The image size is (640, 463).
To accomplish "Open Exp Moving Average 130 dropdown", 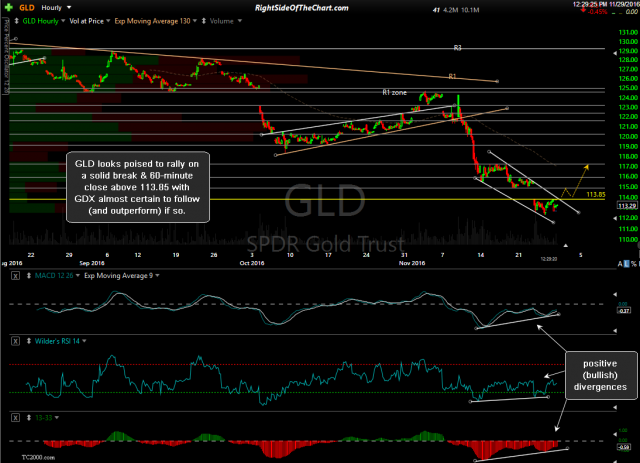I will pos(195,21).
